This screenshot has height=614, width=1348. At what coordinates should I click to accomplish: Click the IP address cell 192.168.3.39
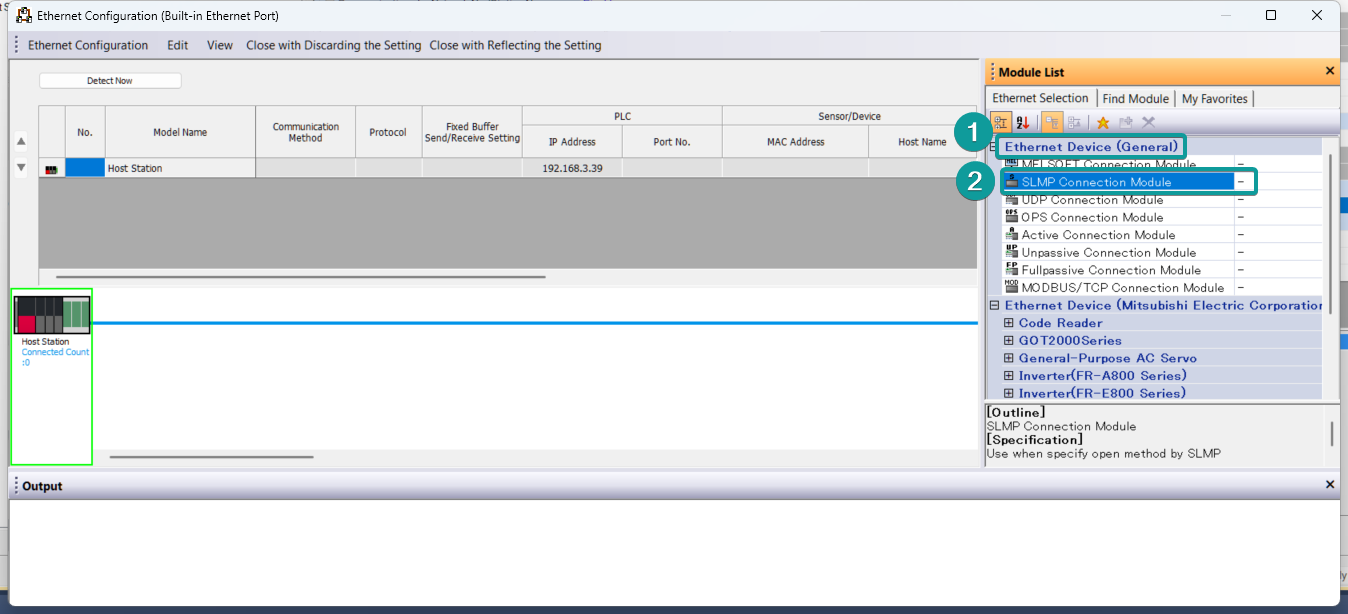click(x=572, y=169)
